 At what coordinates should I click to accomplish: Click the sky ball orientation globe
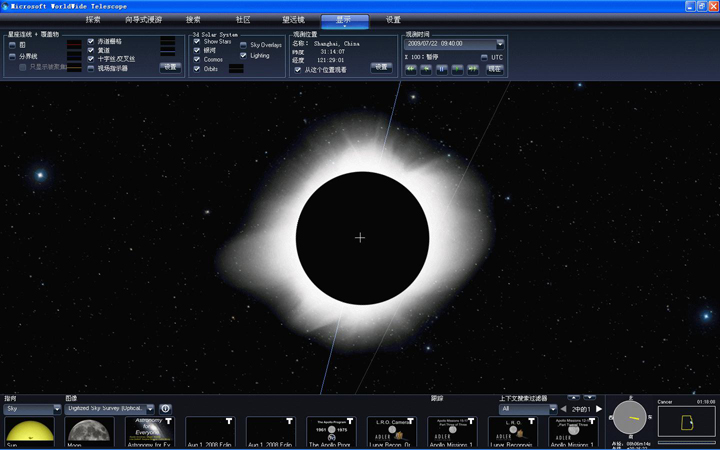632,417
